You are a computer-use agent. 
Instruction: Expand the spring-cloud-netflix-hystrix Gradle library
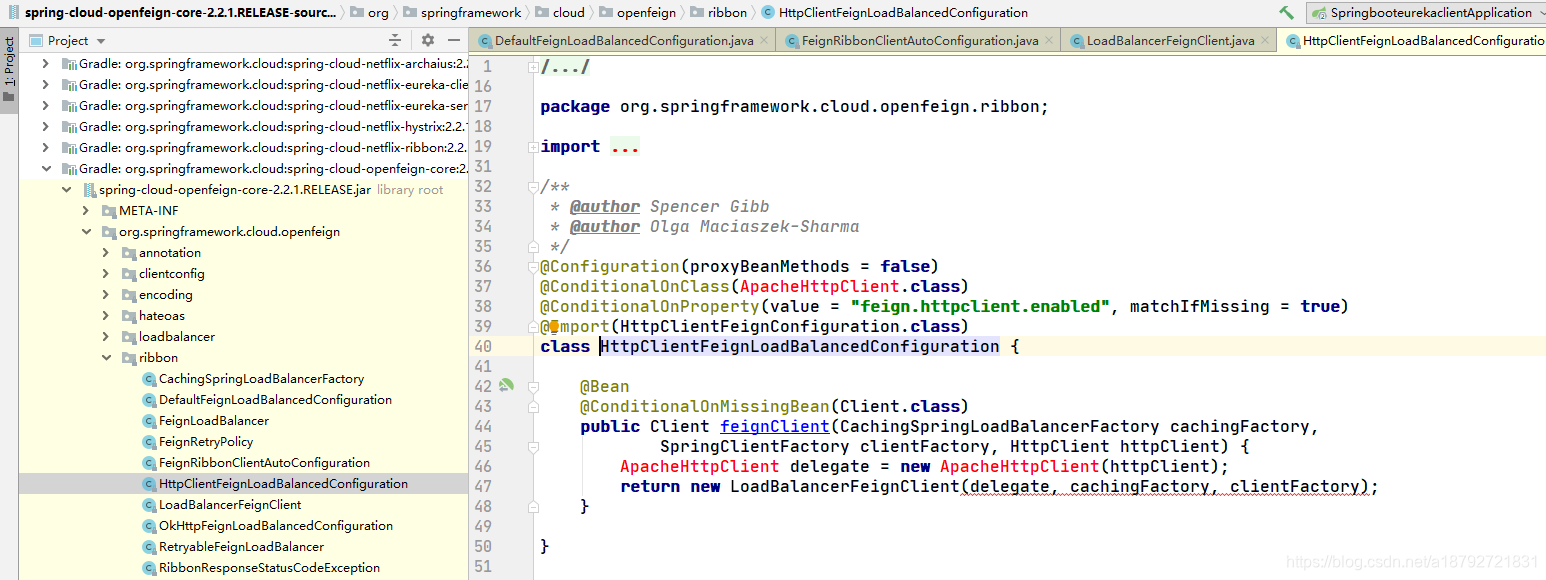pyautogui.click(x=45, y=127)
